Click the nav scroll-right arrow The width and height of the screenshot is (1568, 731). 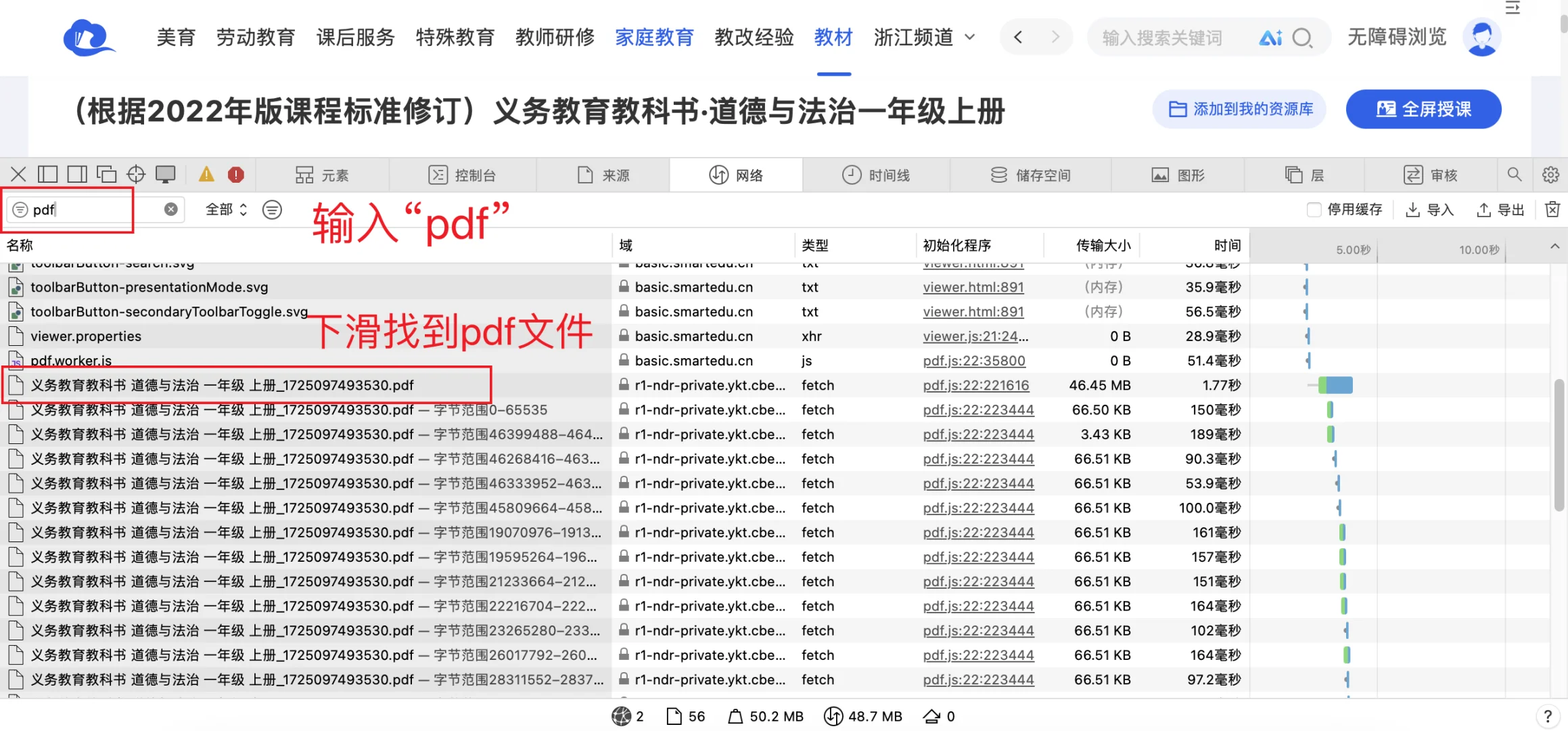coord(1055,37)
